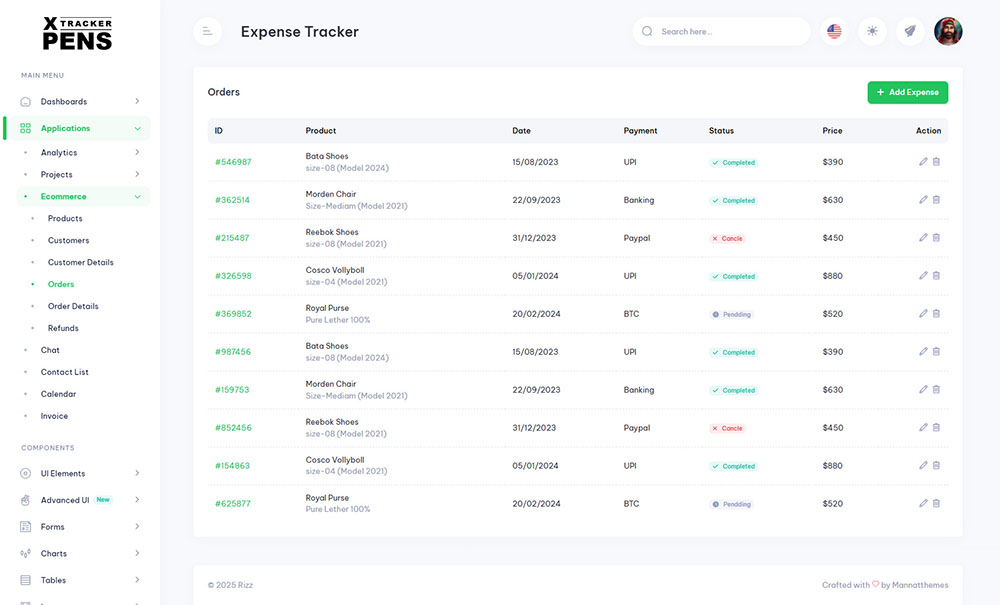This screenshot has width=1000, height=605.
Task: Edit order #625877 via its pencil icon
Action: pos(923,503)
